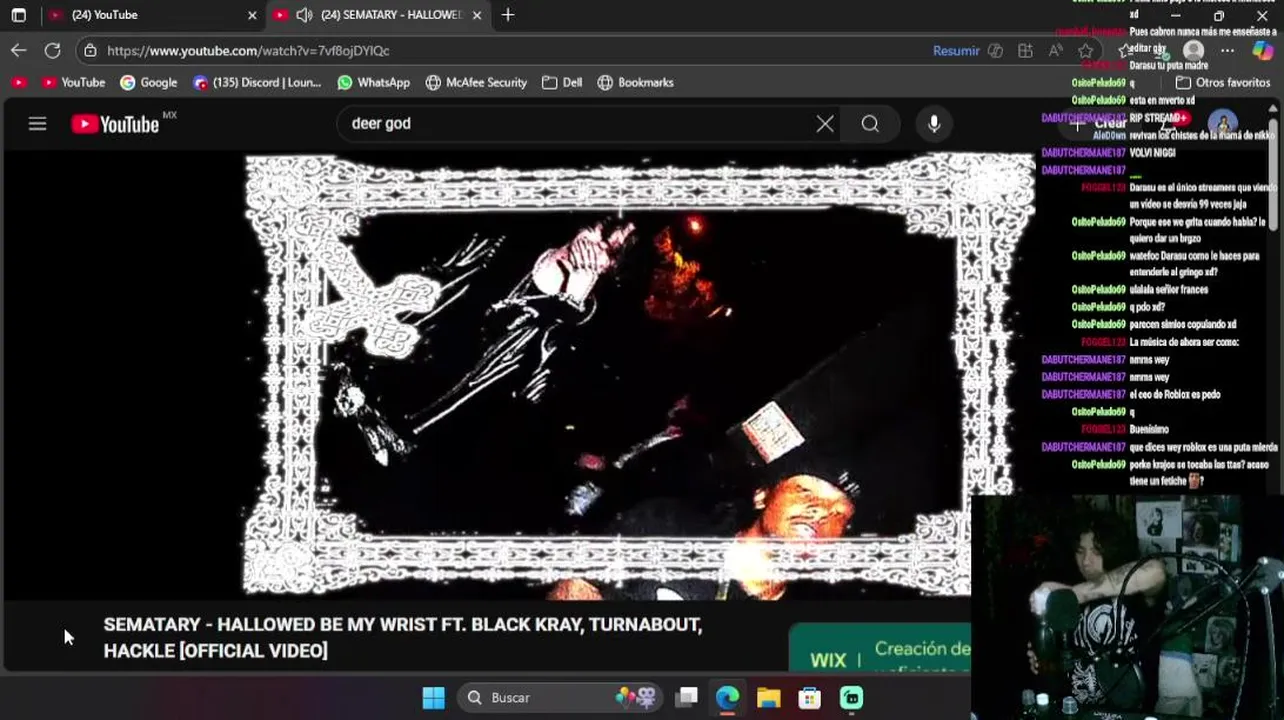The image size is (1284, 720).
Task: Open browser profile avatar icon
Action: point(1193,50)
